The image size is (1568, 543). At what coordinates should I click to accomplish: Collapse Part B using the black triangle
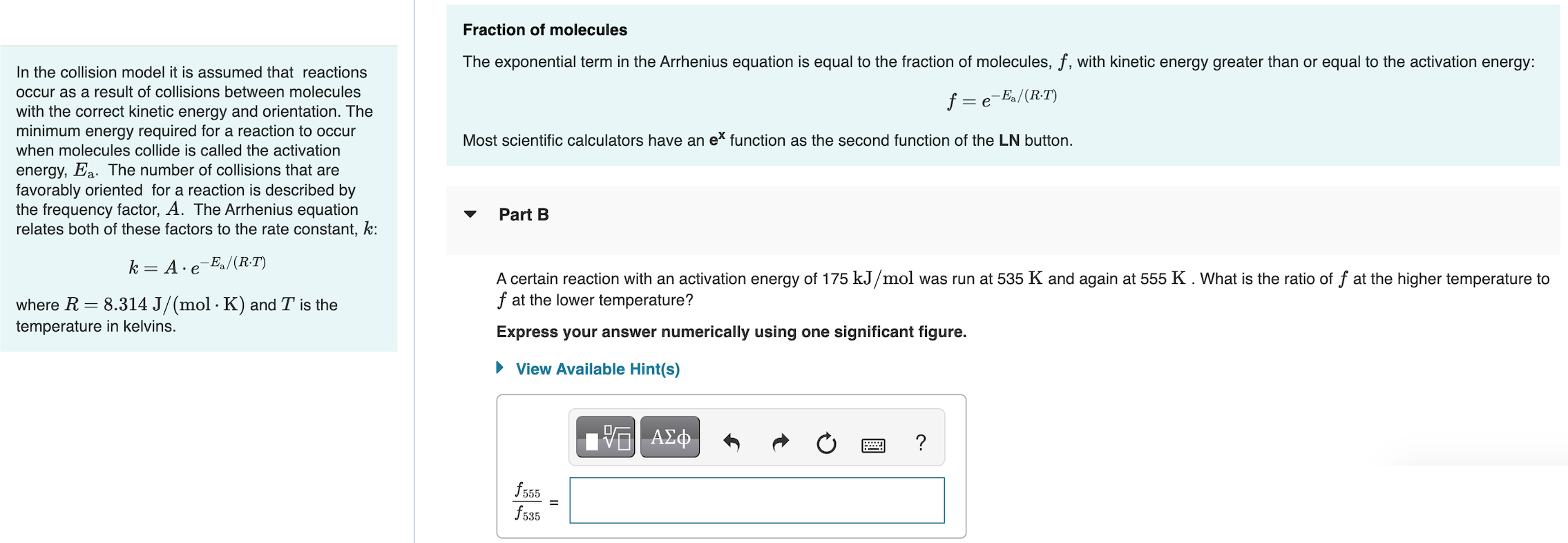click(x=470, y=214)
